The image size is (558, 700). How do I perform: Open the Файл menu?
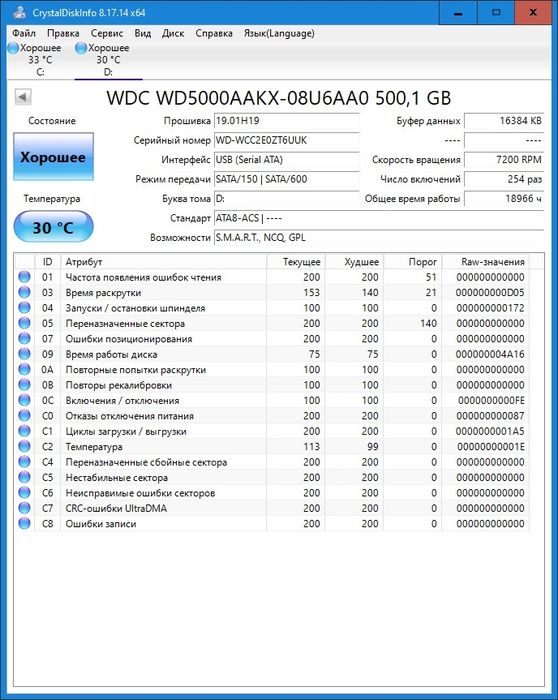(24, 33)
